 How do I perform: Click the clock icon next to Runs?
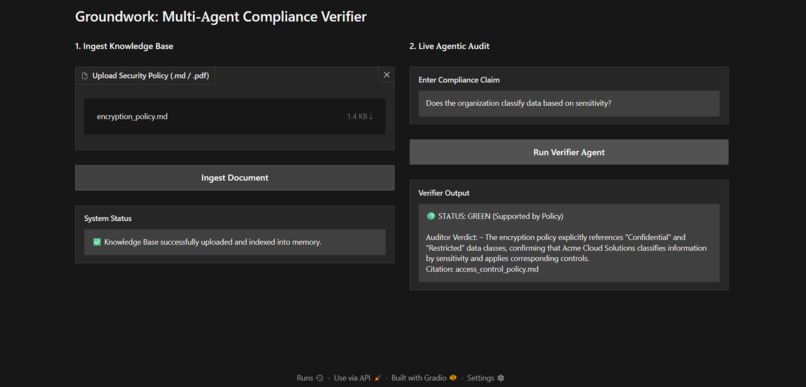(x=320, y=378)
